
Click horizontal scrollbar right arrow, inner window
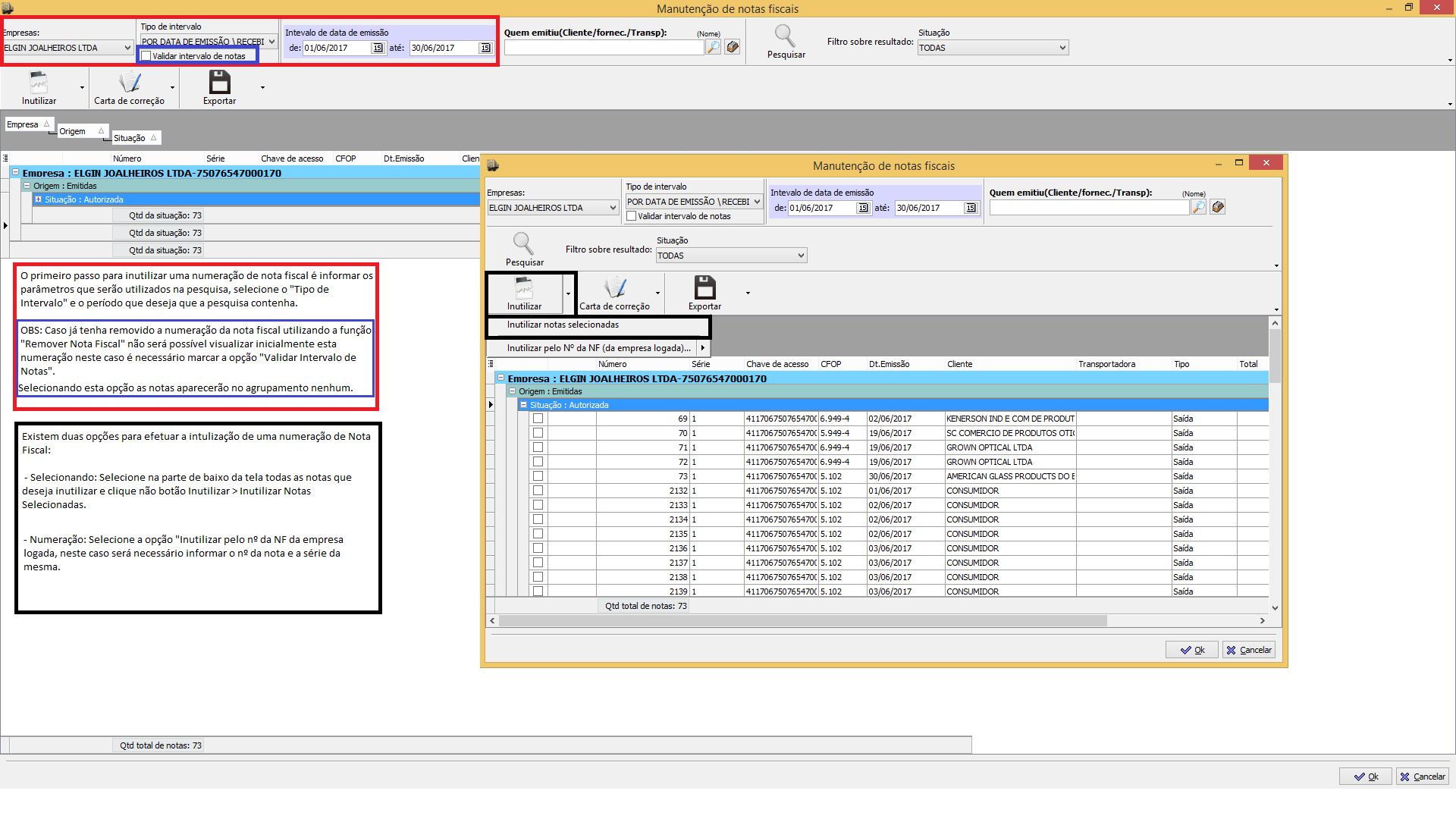[1263, 620]
